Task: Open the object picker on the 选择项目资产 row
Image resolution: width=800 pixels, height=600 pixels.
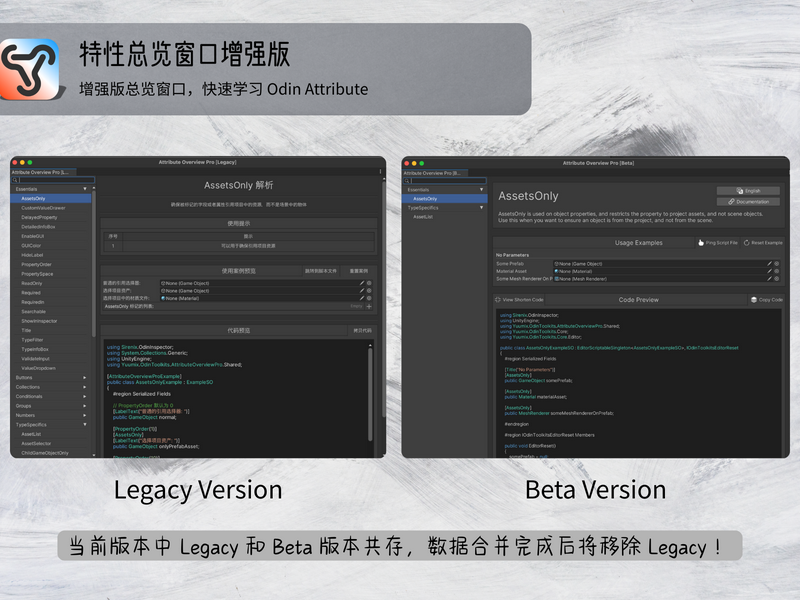Action: pos(369,290)
